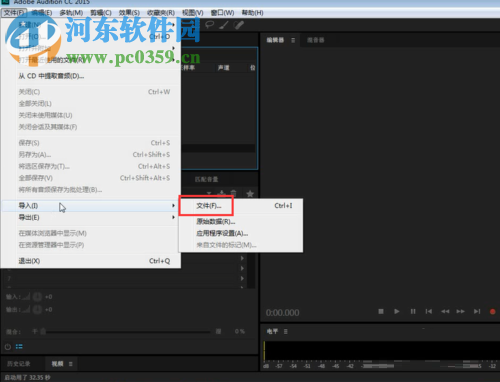This screenshot has height=382, width=500.
Task: Toggle the blue list view icon
Action: coord(19,347)
